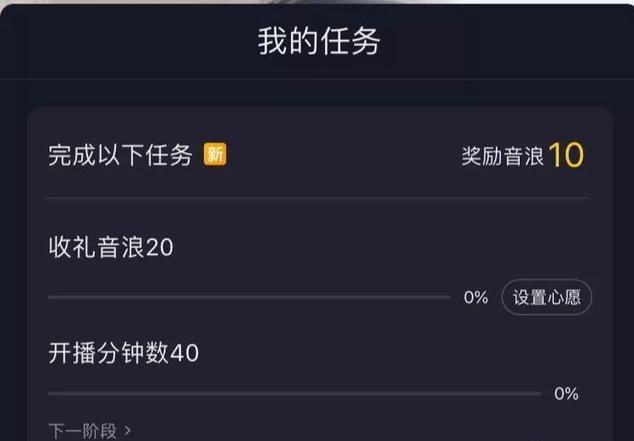
Task: Click the video strip above 我的任务 panel
Action: tap(317, 3)
